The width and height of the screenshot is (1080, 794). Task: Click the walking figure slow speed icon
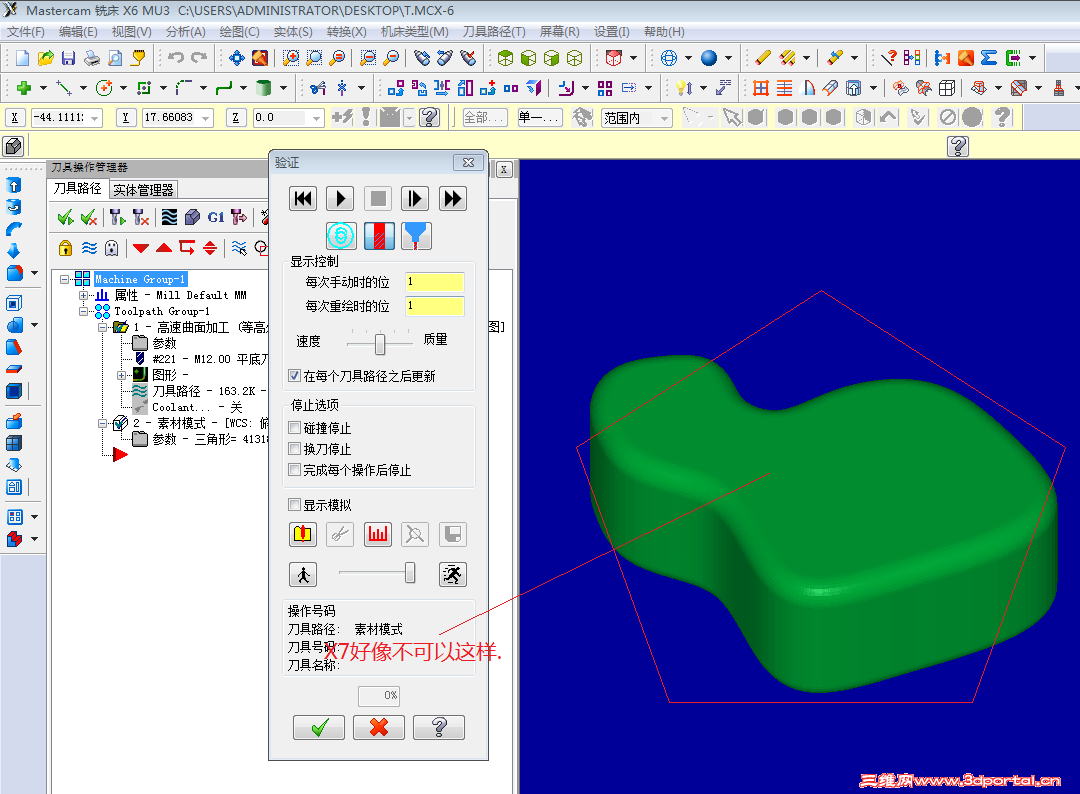point(303,574)
